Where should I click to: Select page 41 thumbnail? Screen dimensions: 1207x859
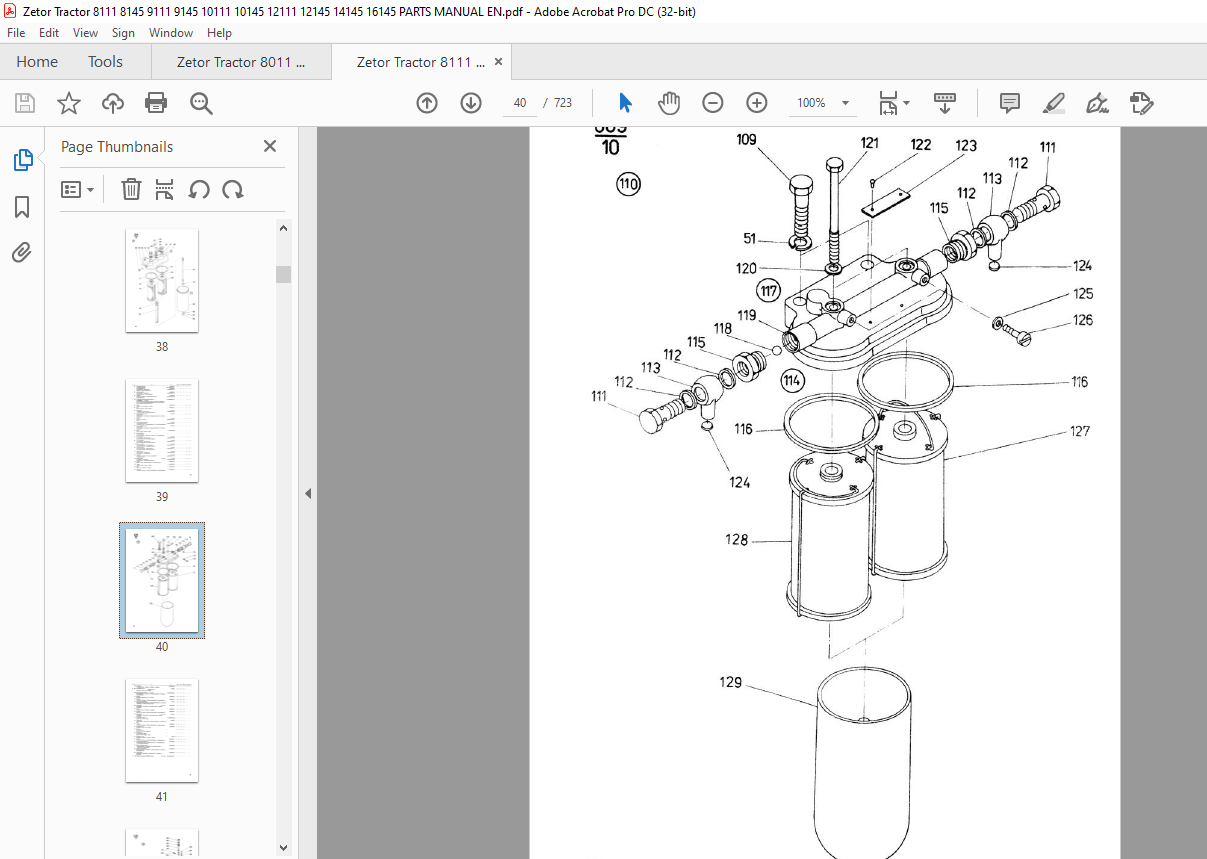(162, 731)
